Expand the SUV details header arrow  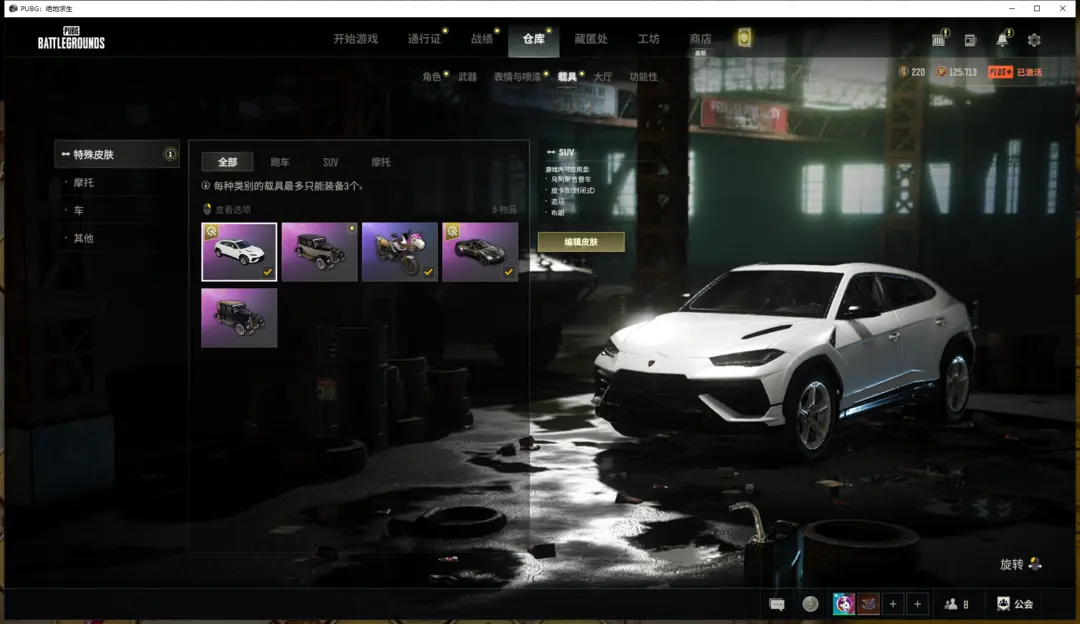[551, 152]
